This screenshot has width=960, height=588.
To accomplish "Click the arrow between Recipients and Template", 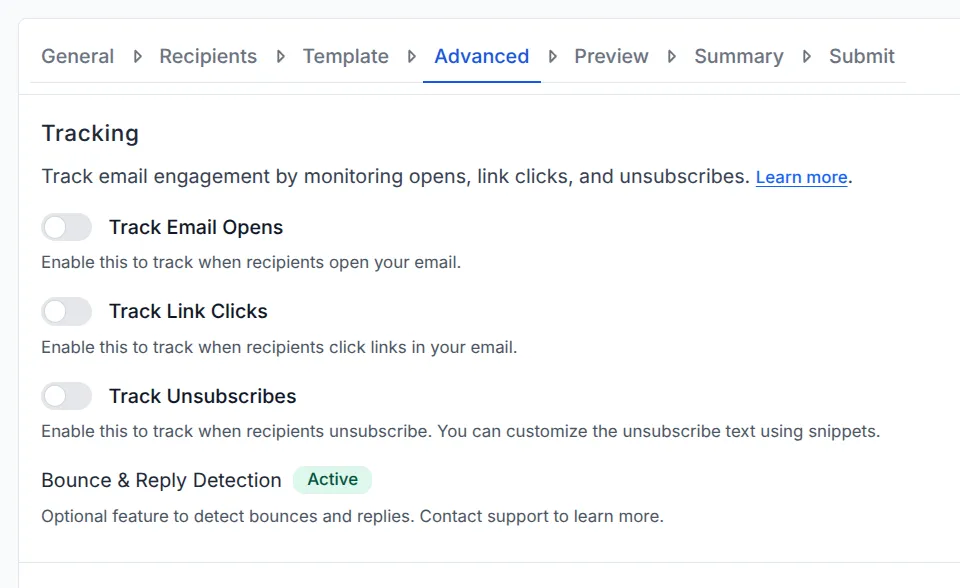I will pyautogui.click(x=281, y=57).
